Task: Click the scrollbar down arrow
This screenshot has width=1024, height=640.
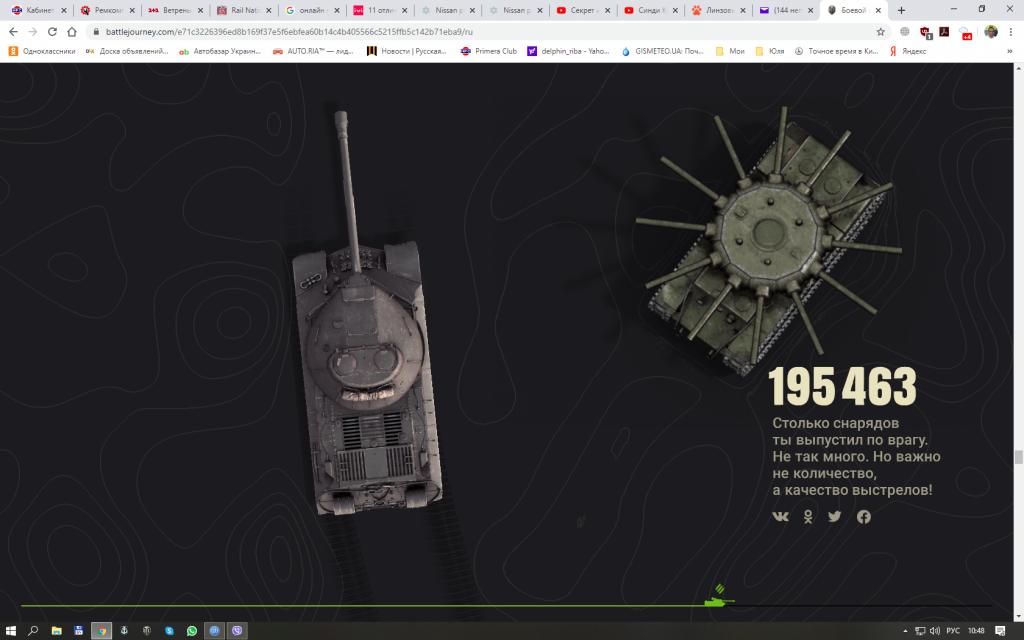Action: tap(1018, 616)
